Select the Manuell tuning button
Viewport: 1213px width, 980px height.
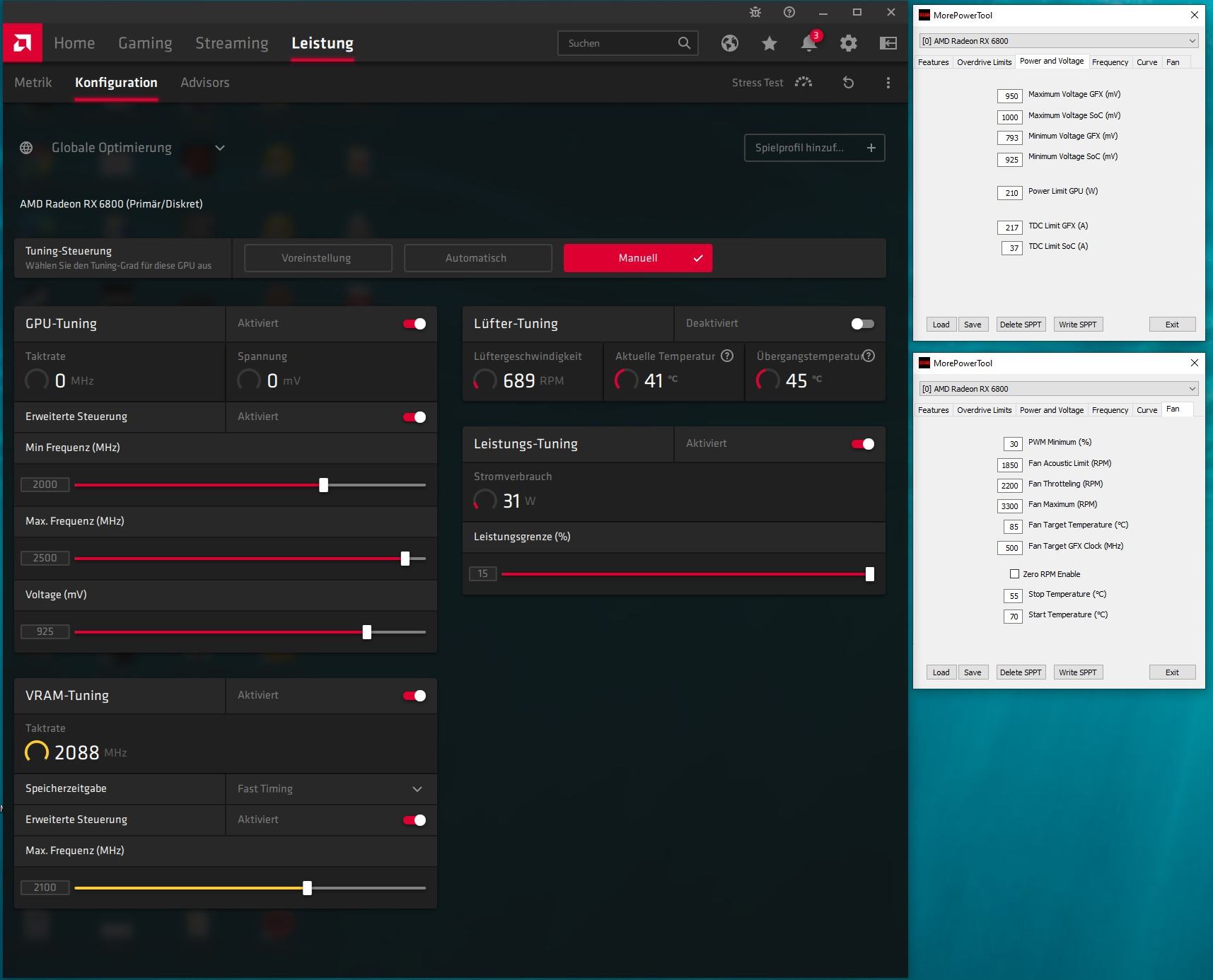638,258
